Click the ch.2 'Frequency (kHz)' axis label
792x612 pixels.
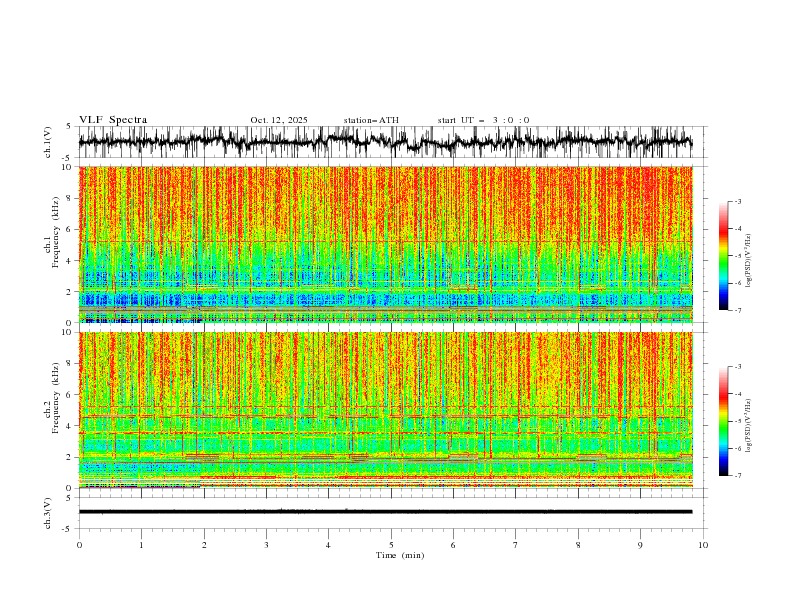click(56, 398)
